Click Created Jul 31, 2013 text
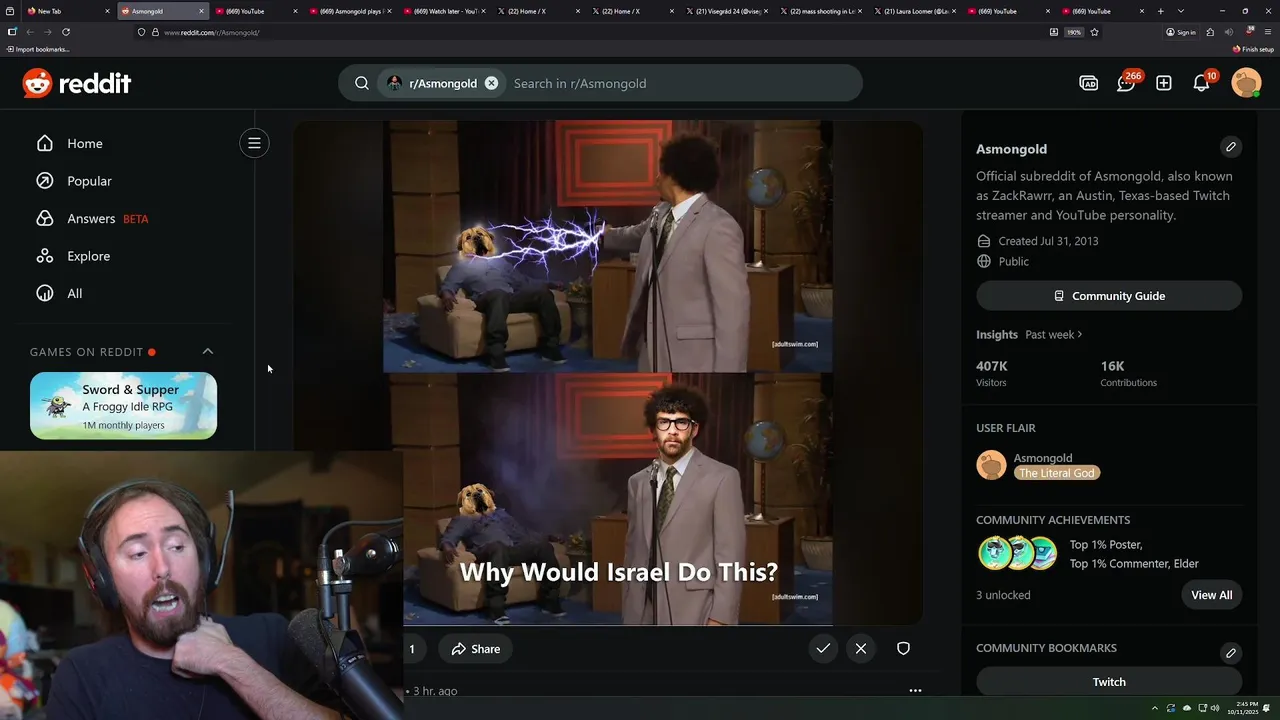 pos(1048,241)
